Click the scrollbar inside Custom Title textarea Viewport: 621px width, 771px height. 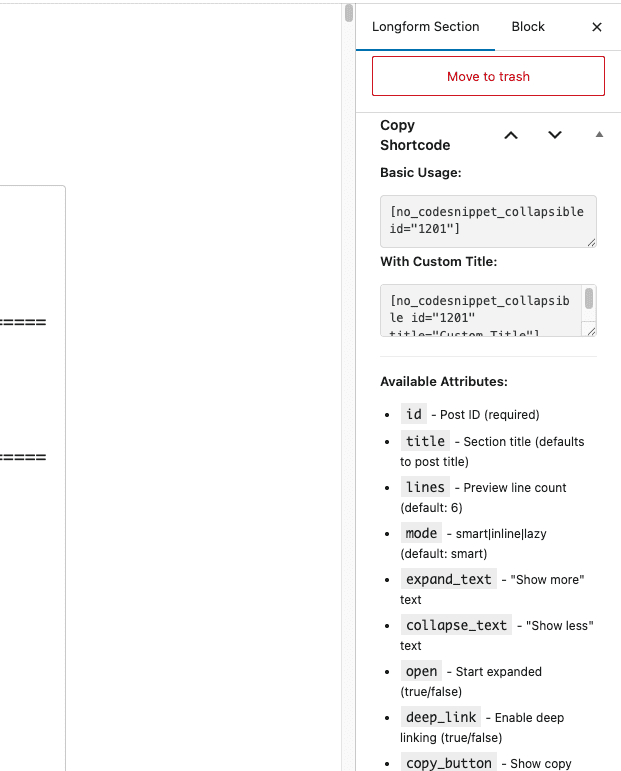coord(590,300)
